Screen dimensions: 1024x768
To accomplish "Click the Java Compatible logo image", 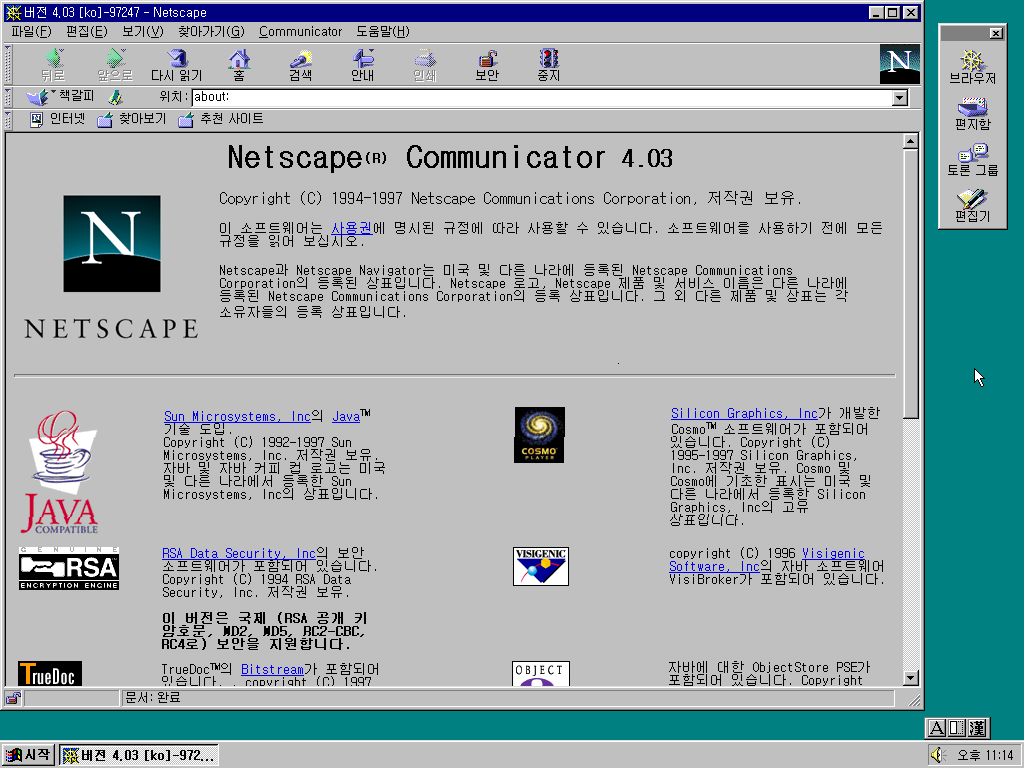I will click(x=61, y=472).
